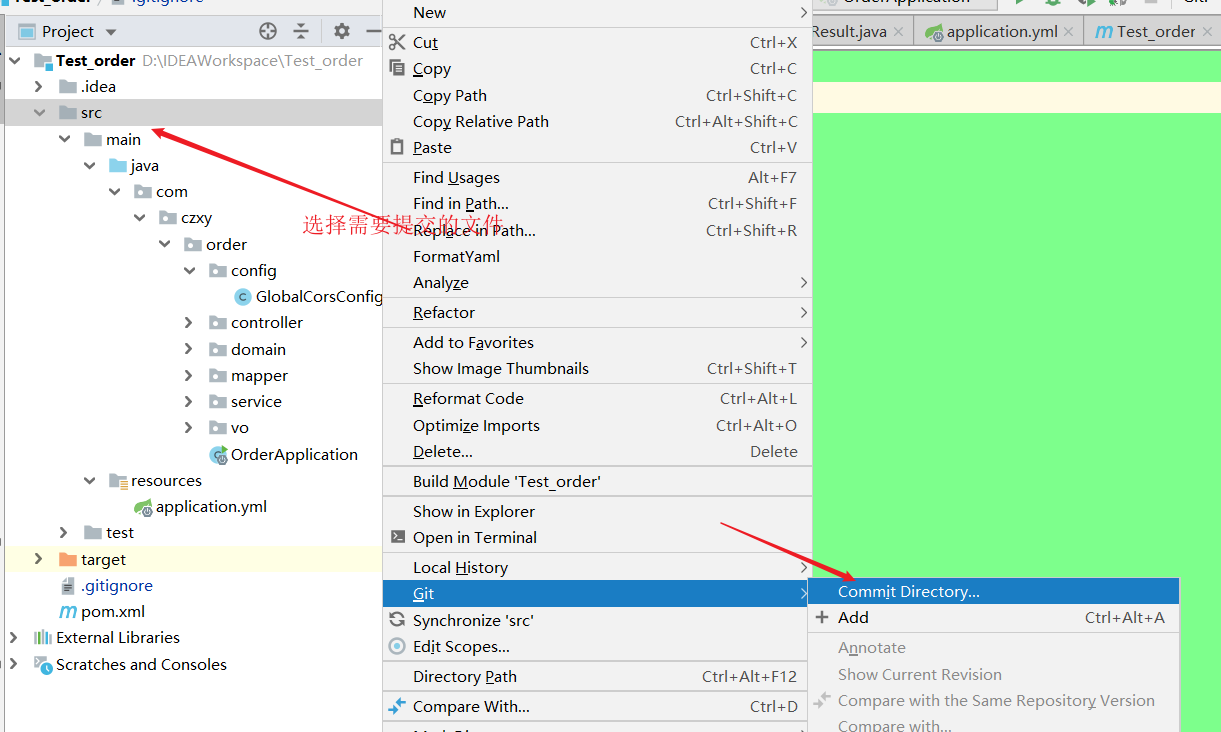Click the Edit Scopes circle icon
Viewport: 1221px width, 732px height.
[397, 646]
